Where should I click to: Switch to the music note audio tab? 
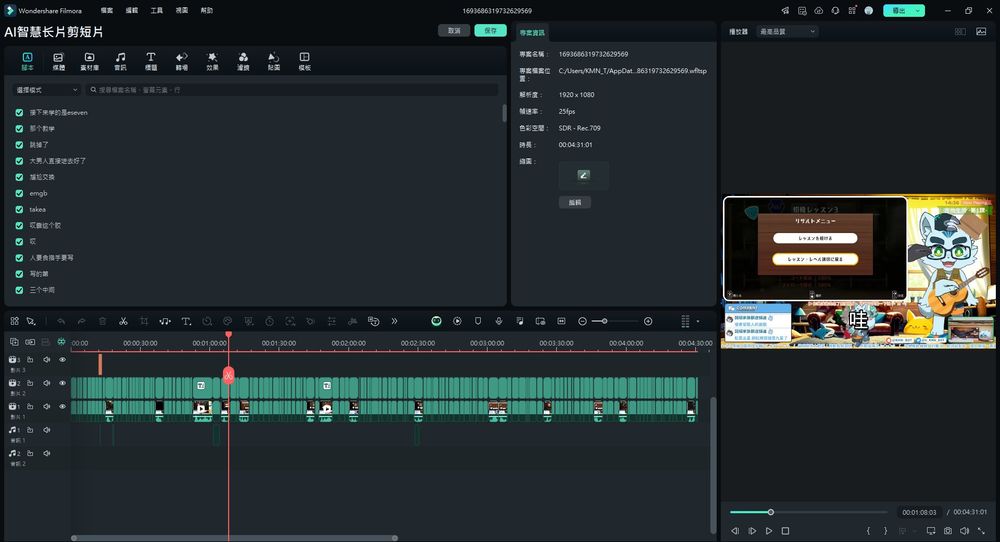(120, 61)
